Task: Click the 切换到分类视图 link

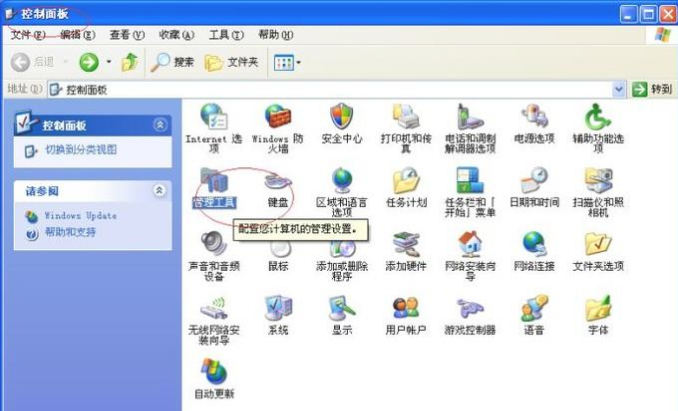Action: coord(80,150)
